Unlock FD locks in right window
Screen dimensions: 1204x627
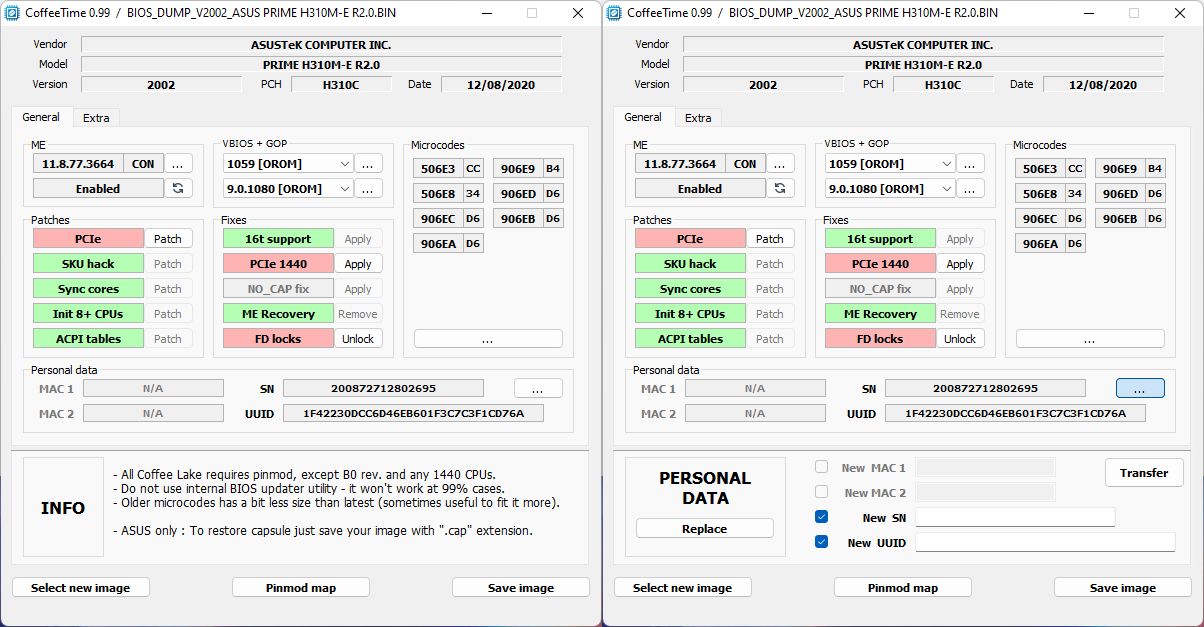[x=960, y=338]
